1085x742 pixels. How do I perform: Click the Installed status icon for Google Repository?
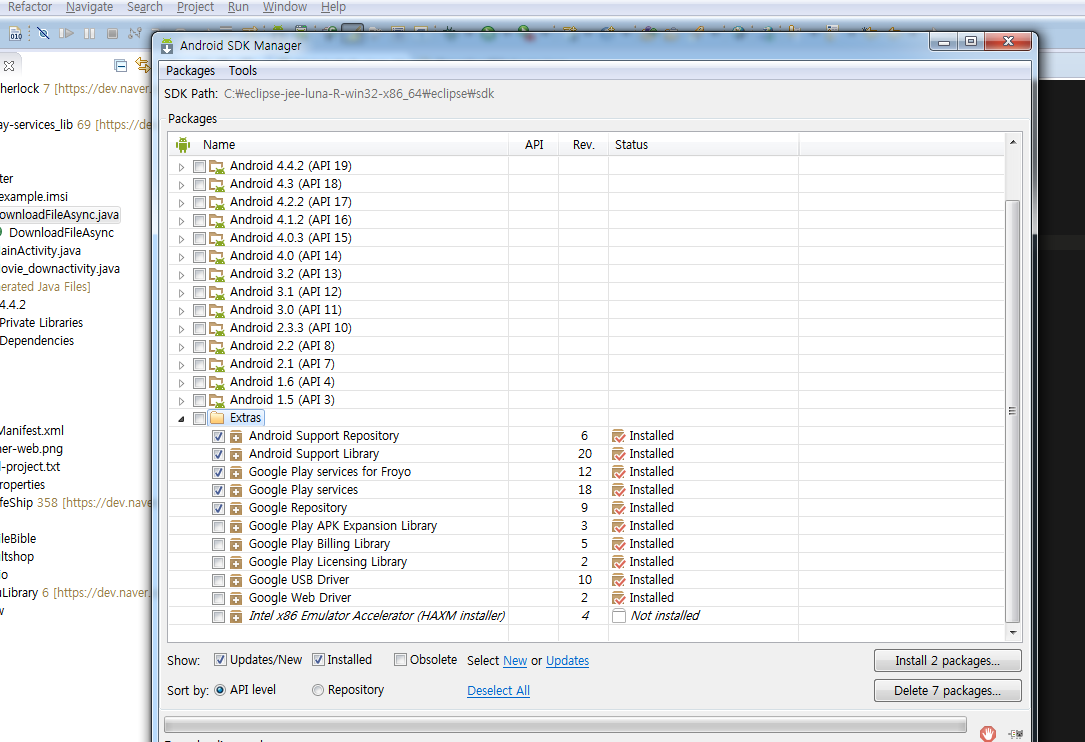pos(619,508)
